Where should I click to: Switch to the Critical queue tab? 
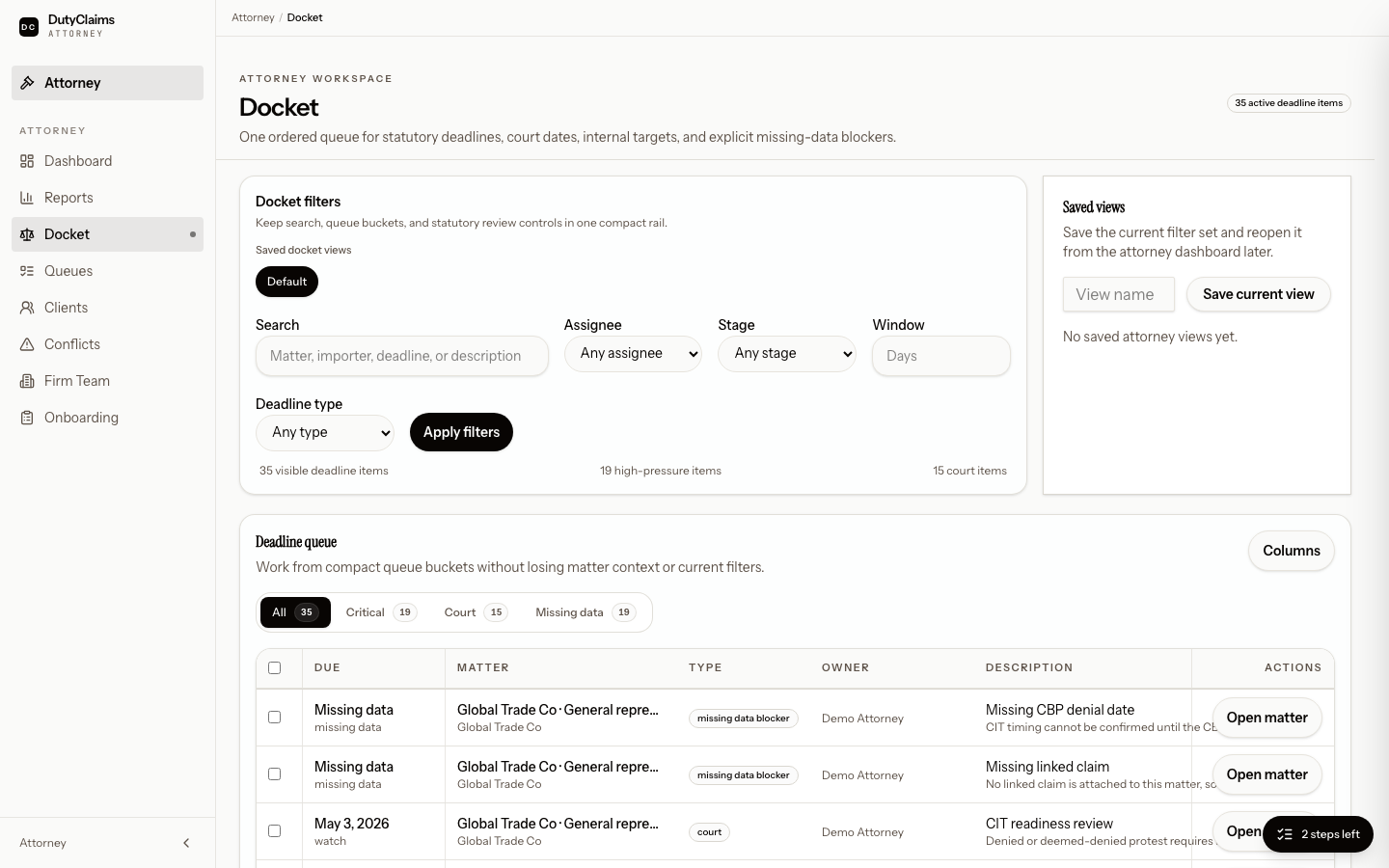(x=381, y=612)
